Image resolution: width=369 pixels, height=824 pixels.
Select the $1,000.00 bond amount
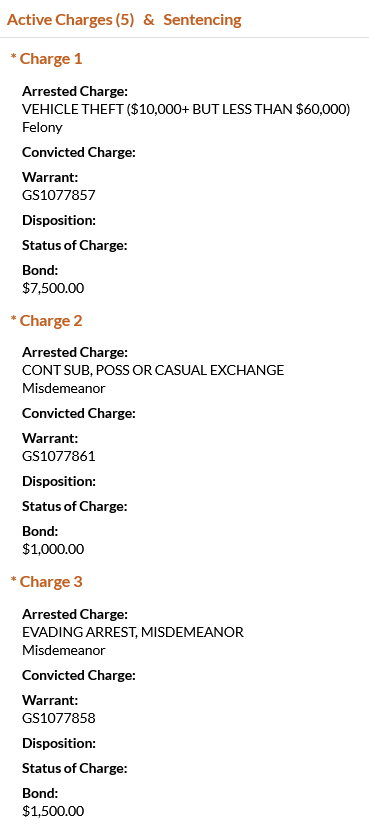pyautogui.click(x=53, y=549)
